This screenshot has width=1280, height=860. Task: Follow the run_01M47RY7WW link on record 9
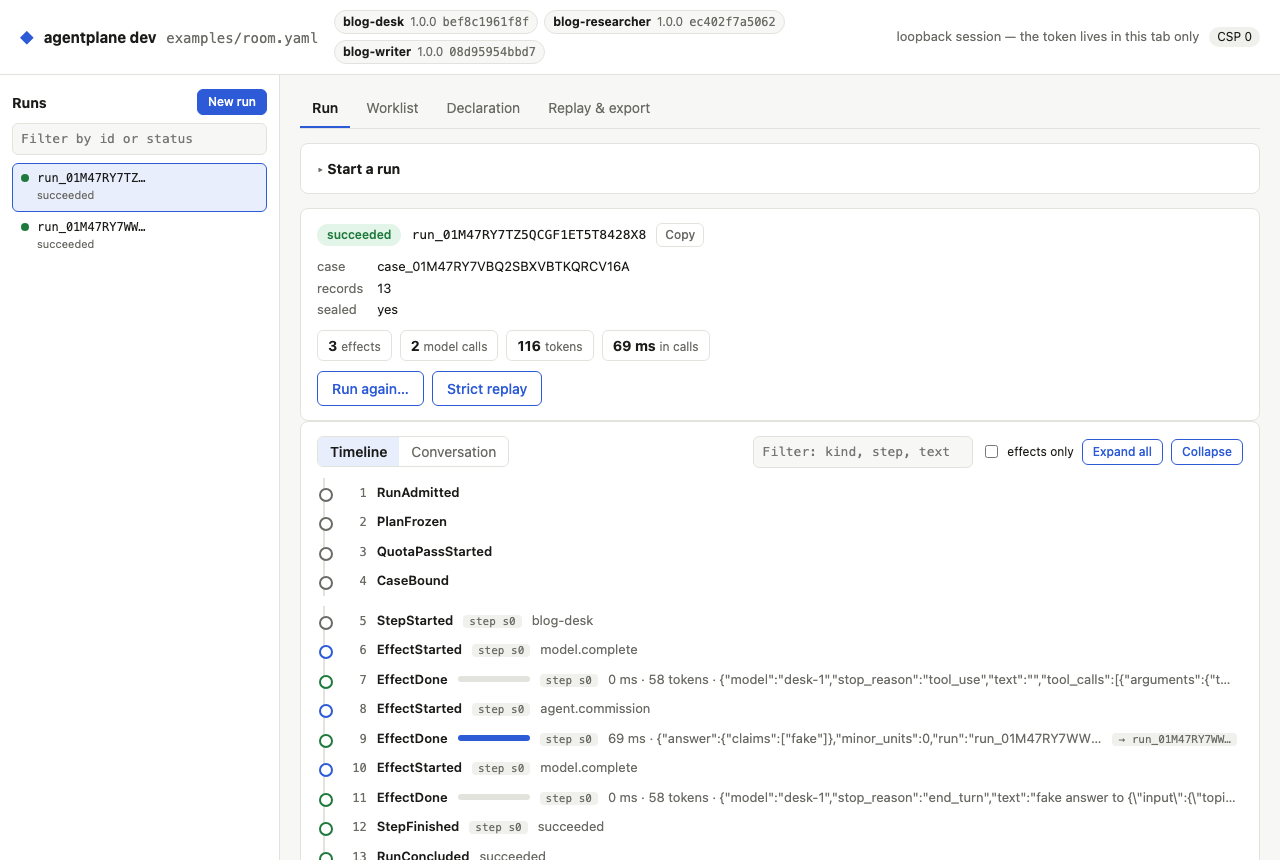click(1174, 740)
